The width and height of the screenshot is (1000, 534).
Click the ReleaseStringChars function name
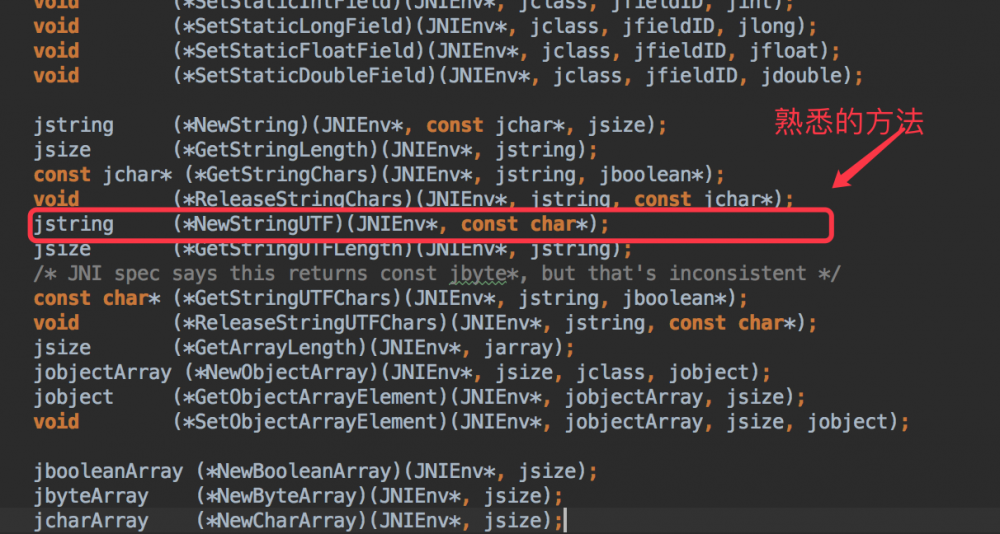(x=299, y=200)
